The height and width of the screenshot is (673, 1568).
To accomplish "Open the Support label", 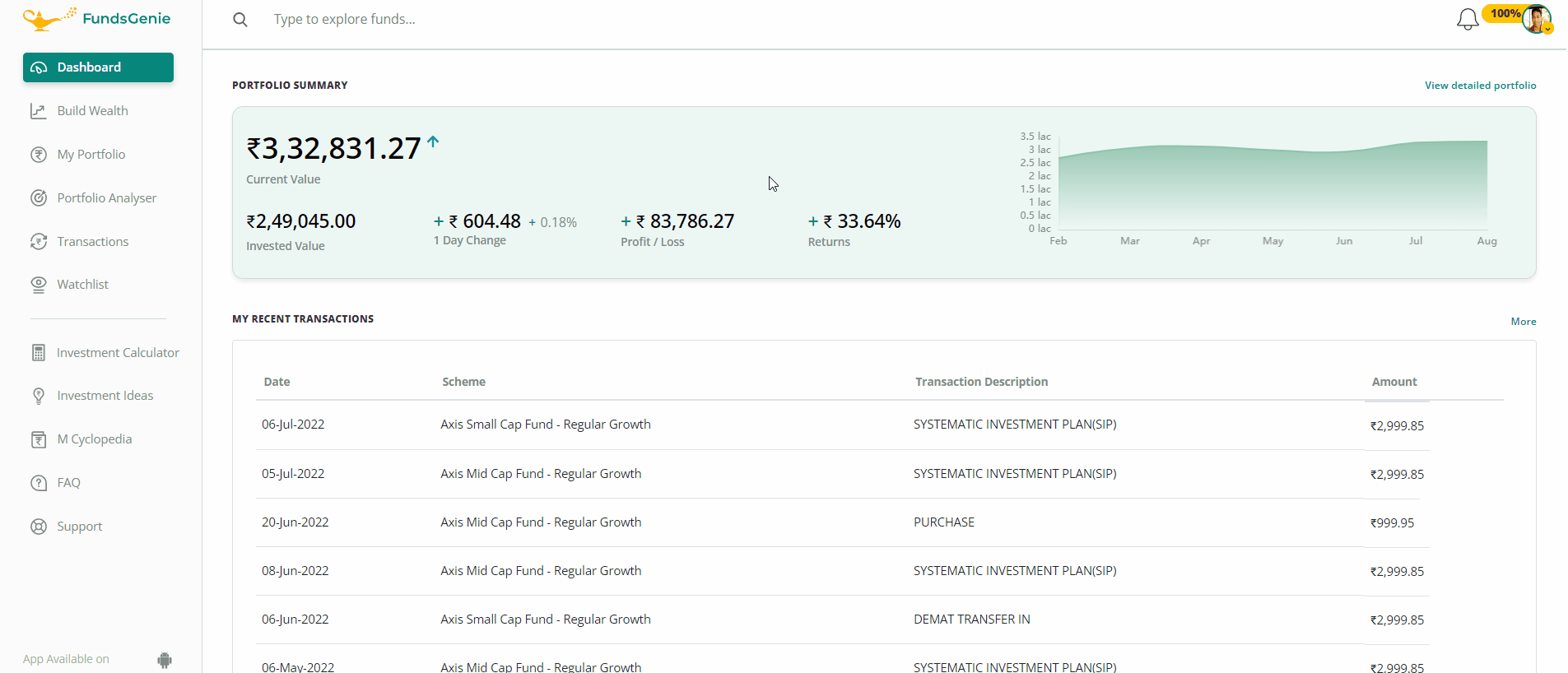I will [x=80, y=527].
